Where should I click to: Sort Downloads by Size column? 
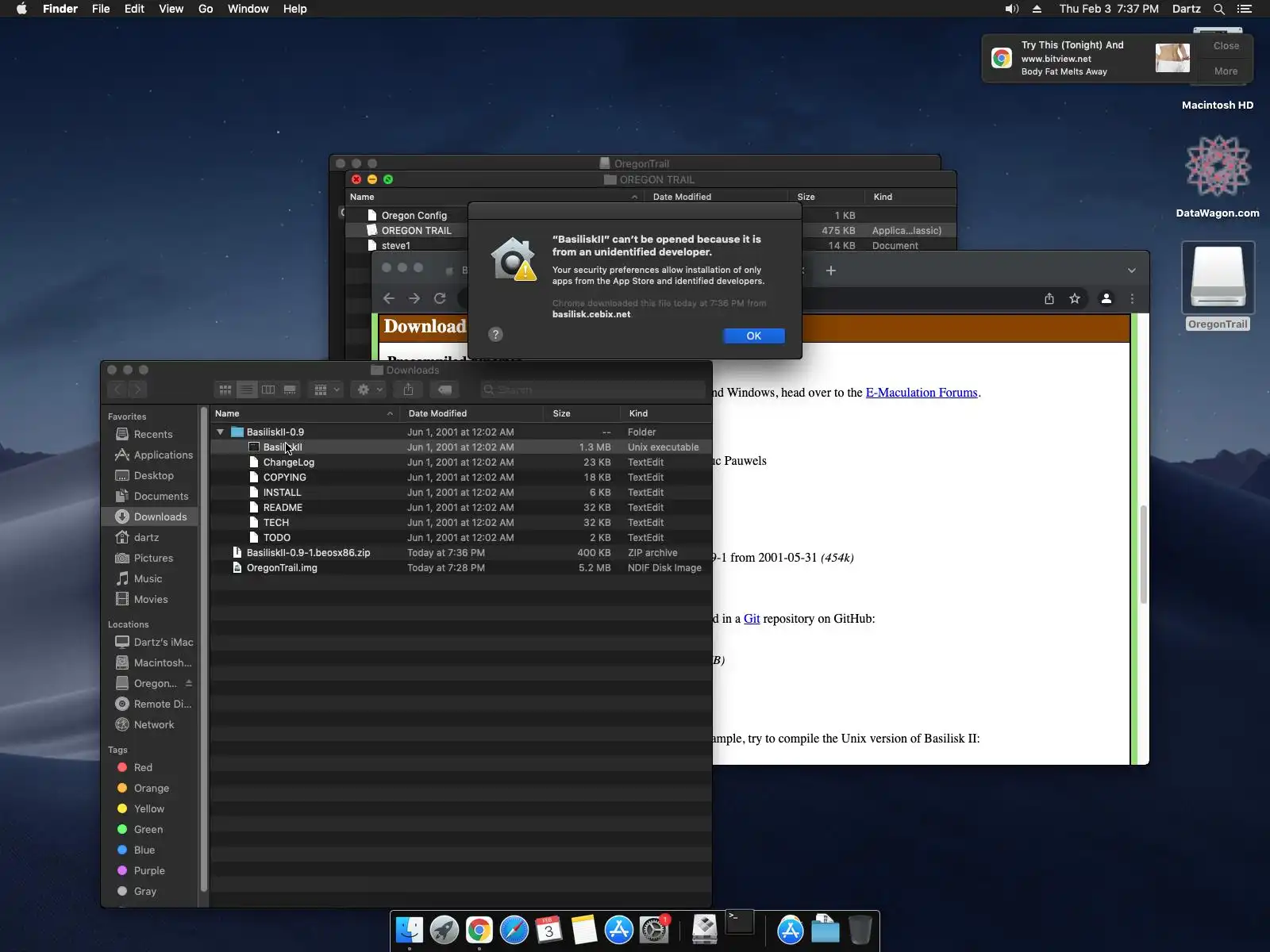coord(583,413)
